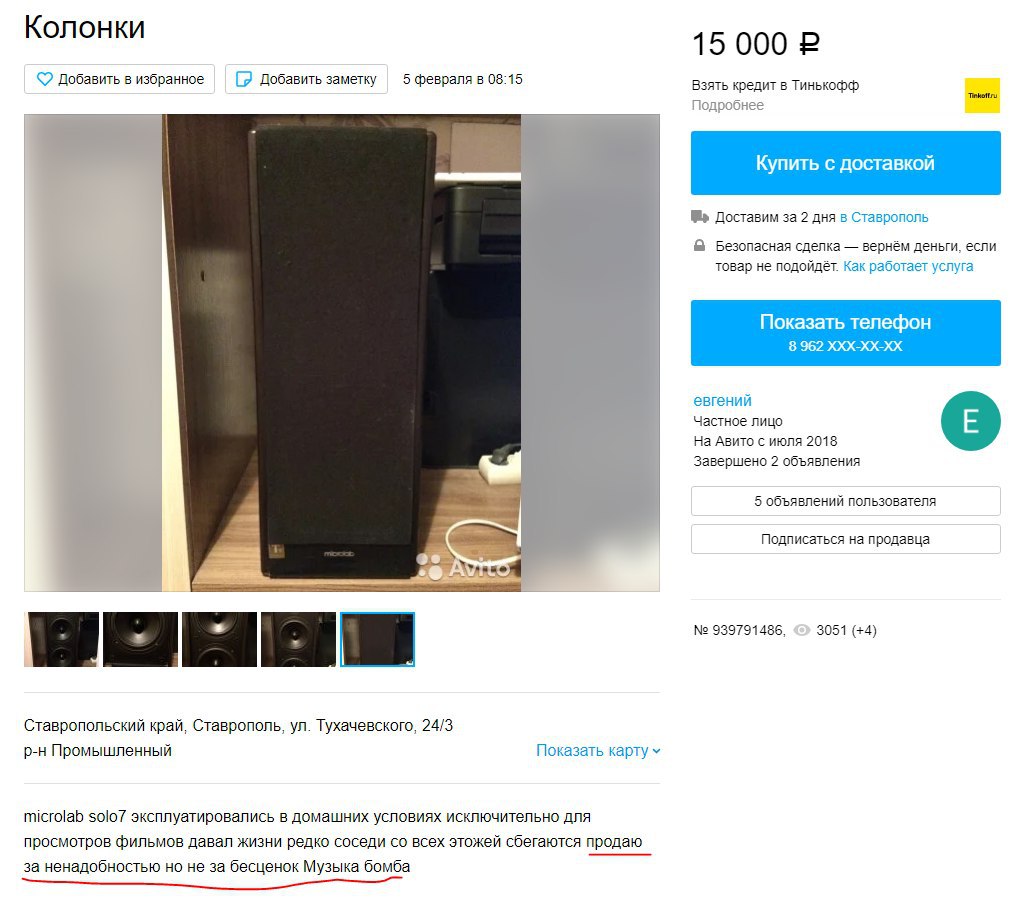Click the lock icon beside Безопасная сделка

pyautogui.click(x=699, y=246)
